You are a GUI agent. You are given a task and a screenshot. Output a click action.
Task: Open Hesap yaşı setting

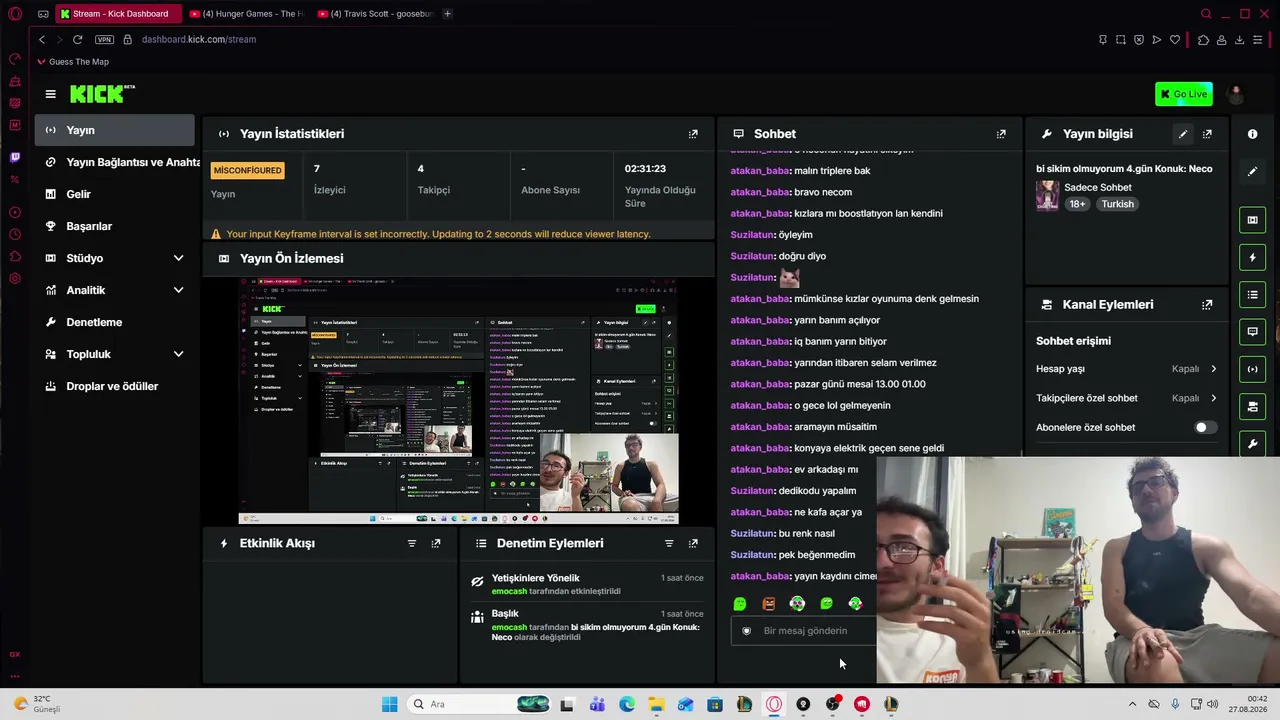click(x=1126, y=369)
